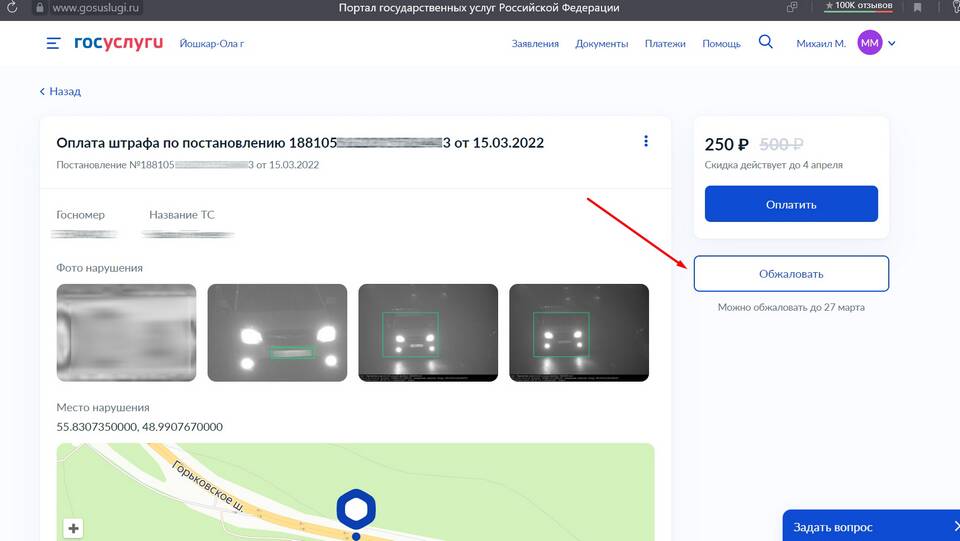Open the Документы menu item
This screenshot has width=960, height=541.
tap(602, 44)
